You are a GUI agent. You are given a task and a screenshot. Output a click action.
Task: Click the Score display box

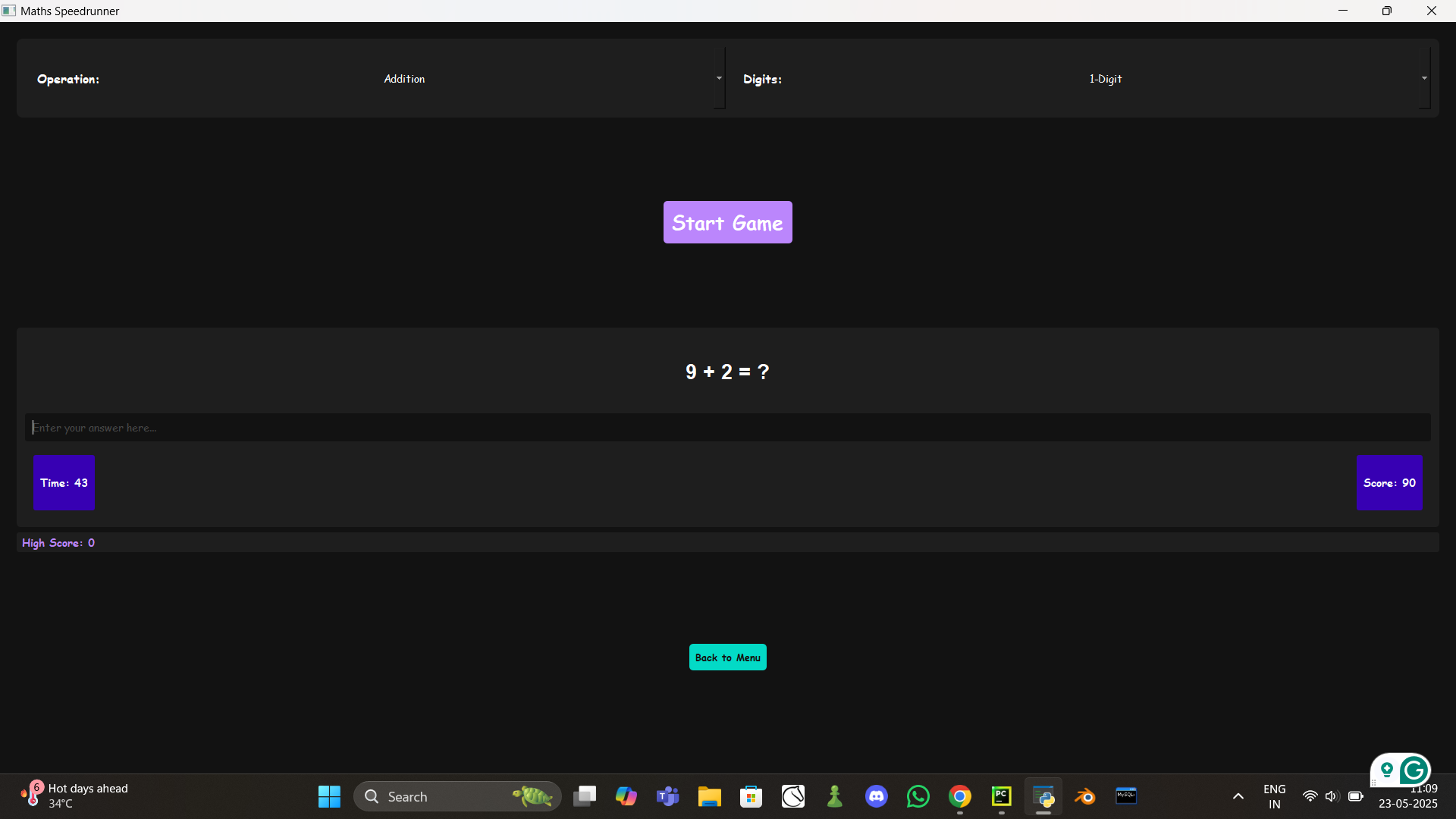[1389, 483]
